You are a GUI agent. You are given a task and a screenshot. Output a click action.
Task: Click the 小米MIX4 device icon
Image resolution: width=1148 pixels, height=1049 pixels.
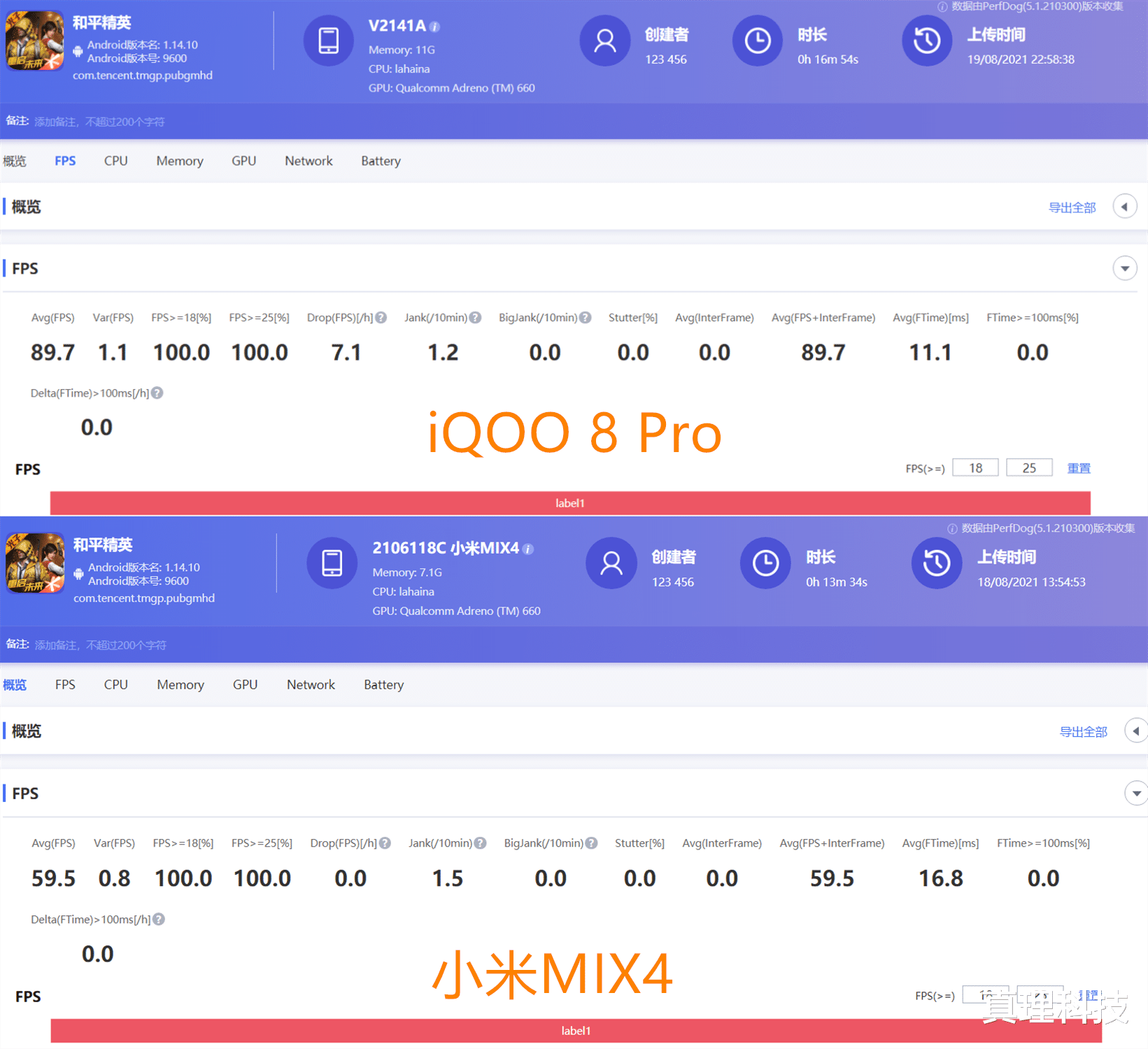pos(332,563)
